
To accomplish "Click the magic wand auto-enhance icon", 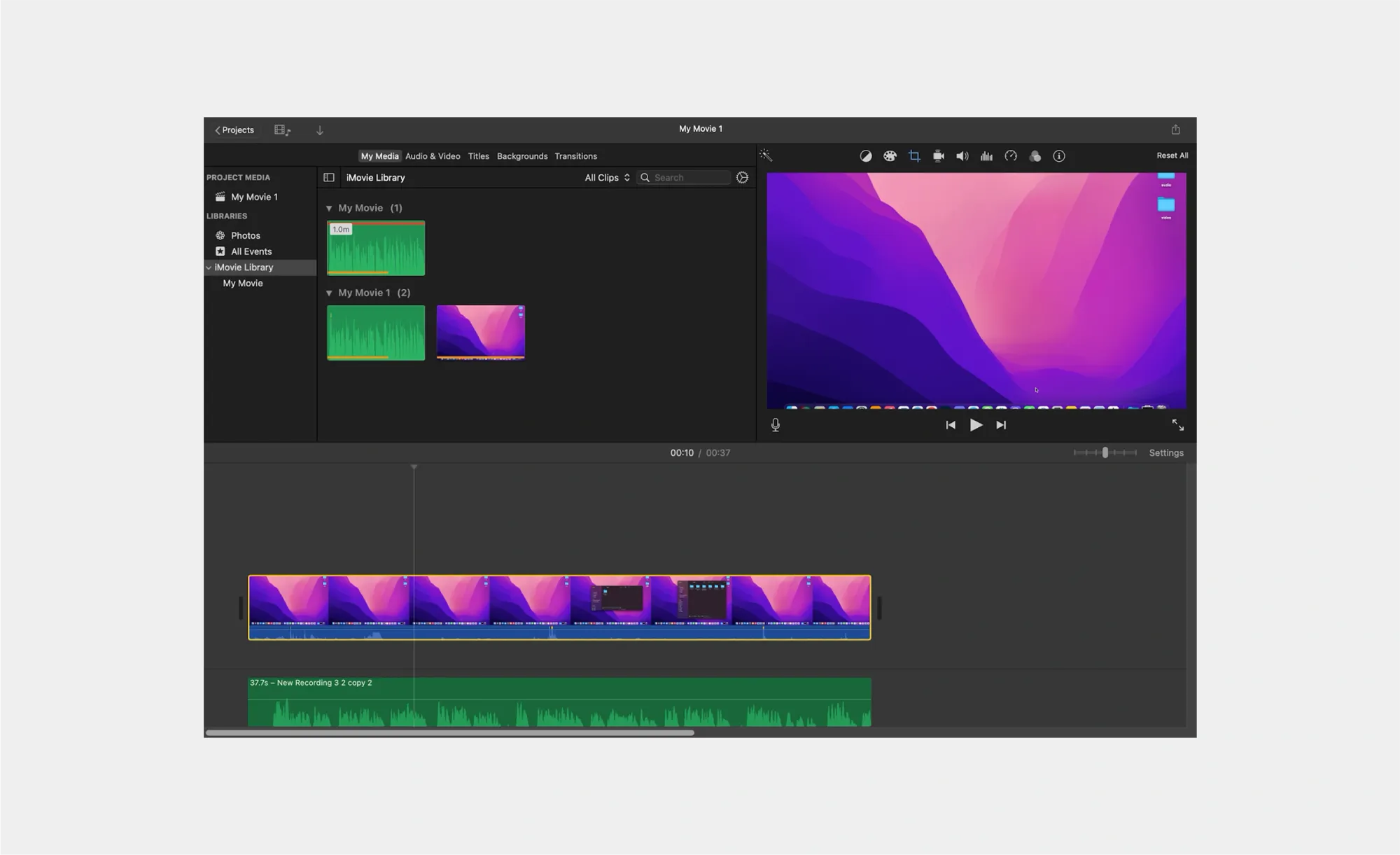I will [766, 155].
